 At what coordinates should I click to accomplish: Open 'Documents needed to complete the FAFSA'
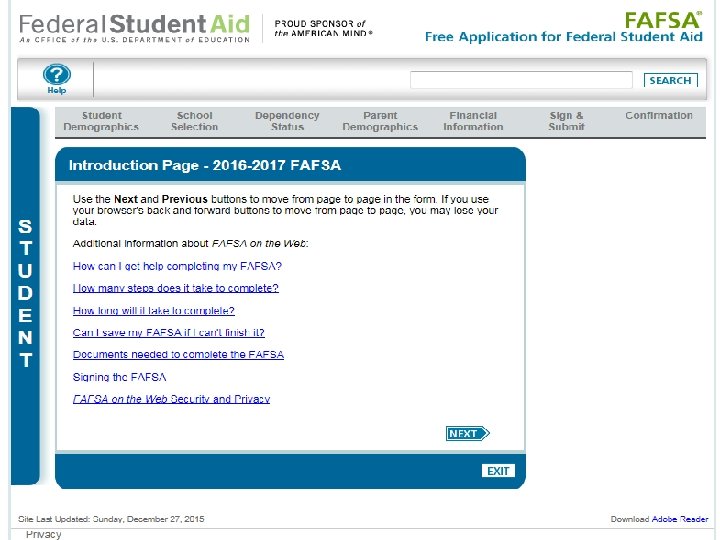coord(178,355)
